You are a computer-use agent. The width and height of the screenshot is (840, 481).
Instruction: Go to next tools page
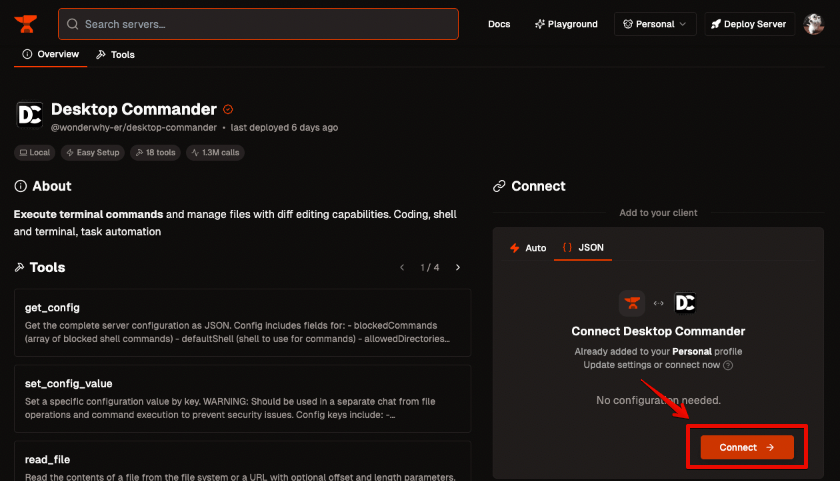[x=458, y=267]
